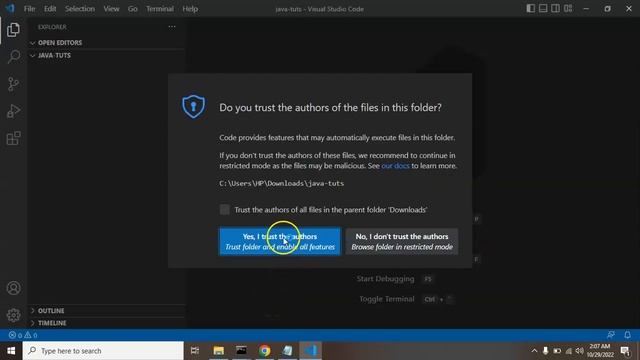Open the File menu
640x360 pixels.
tap(29, 9)
